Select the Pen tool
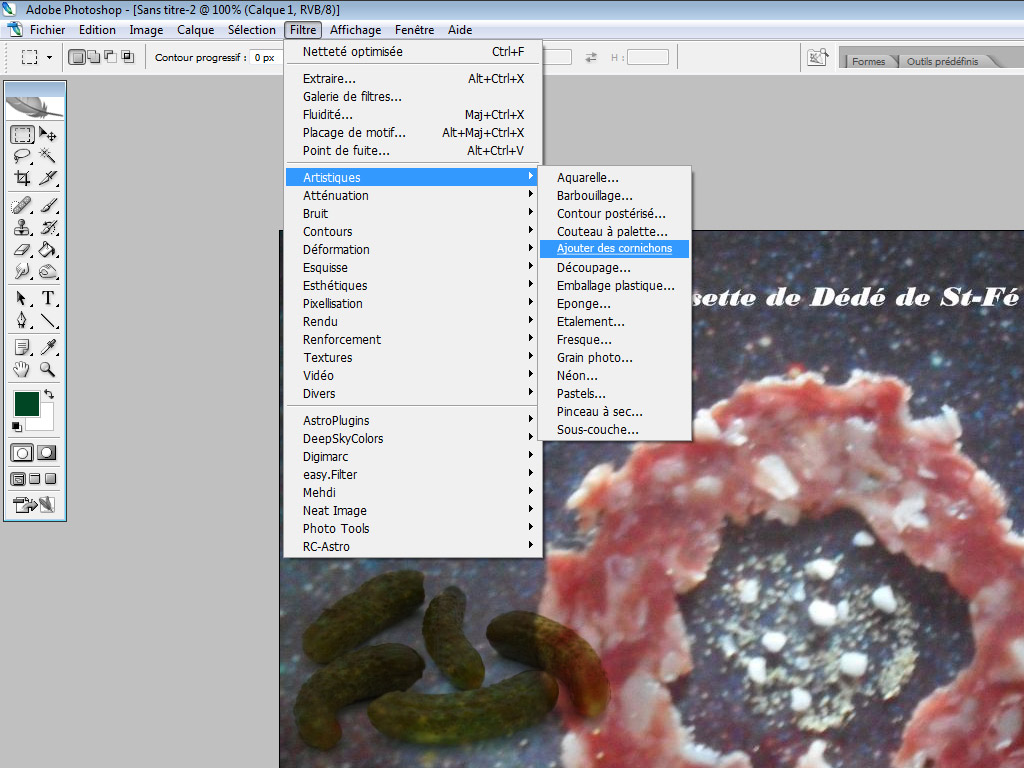The image size is (1024, 768). click(x=22, y=321)
